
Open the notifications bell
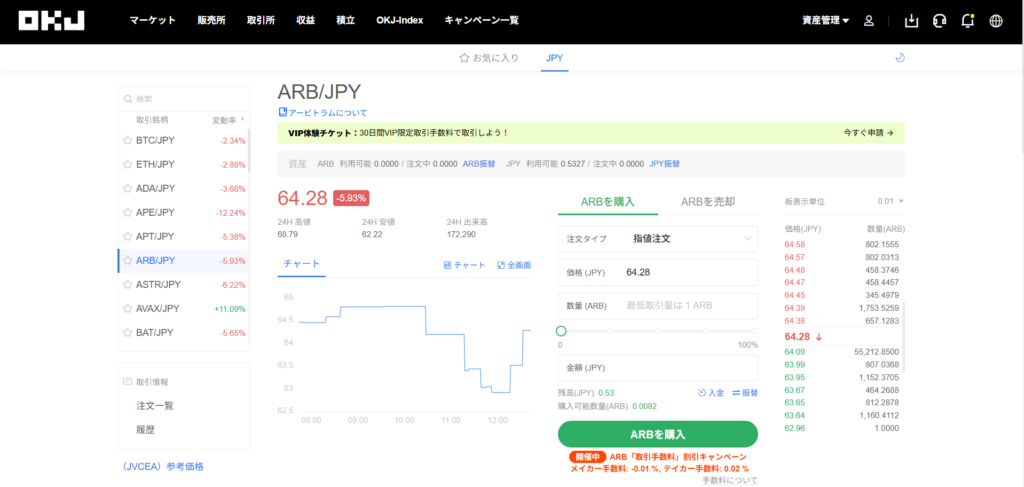967,21
